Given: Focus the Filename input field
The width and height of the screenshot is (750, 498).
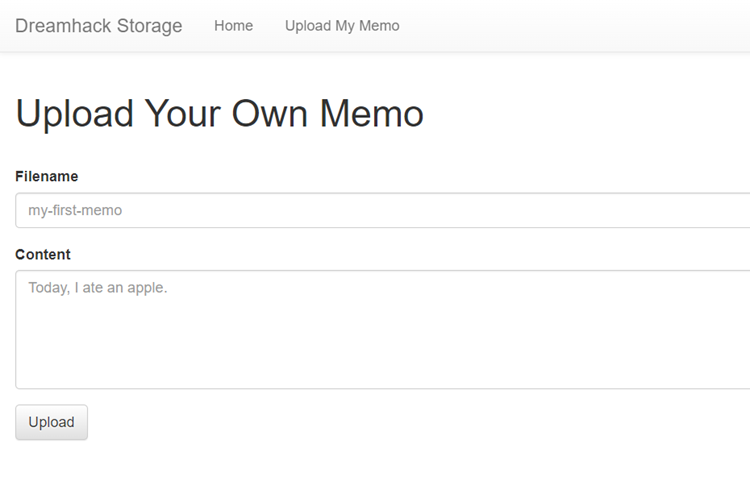Looking at the screenshot, I should pyautogui.click(x=380, y=211).
